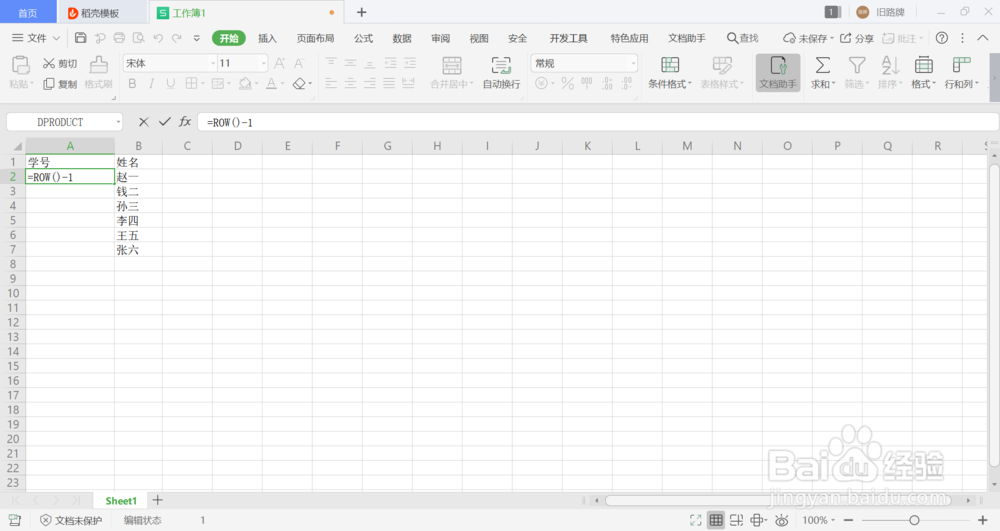Click plus to open new document tab
The image size is (1000, 531).
click(x=362, y=12)
